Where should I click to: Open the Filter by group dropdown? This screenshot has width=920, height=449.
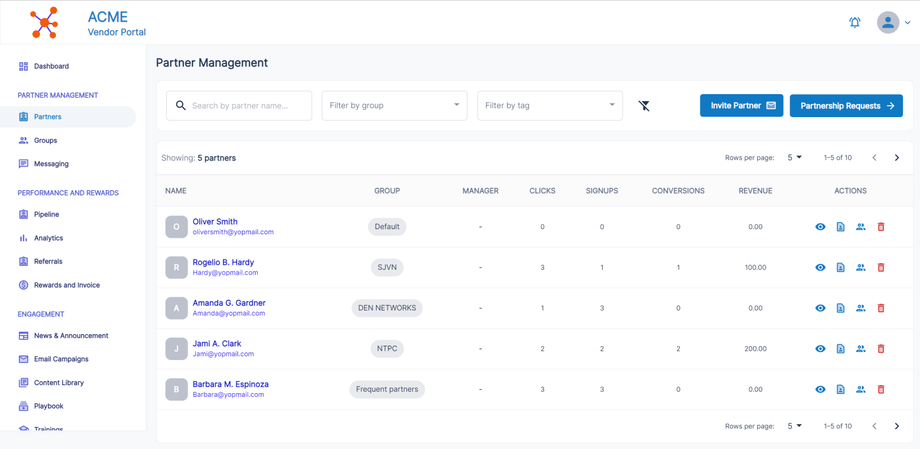coord(394,105)
